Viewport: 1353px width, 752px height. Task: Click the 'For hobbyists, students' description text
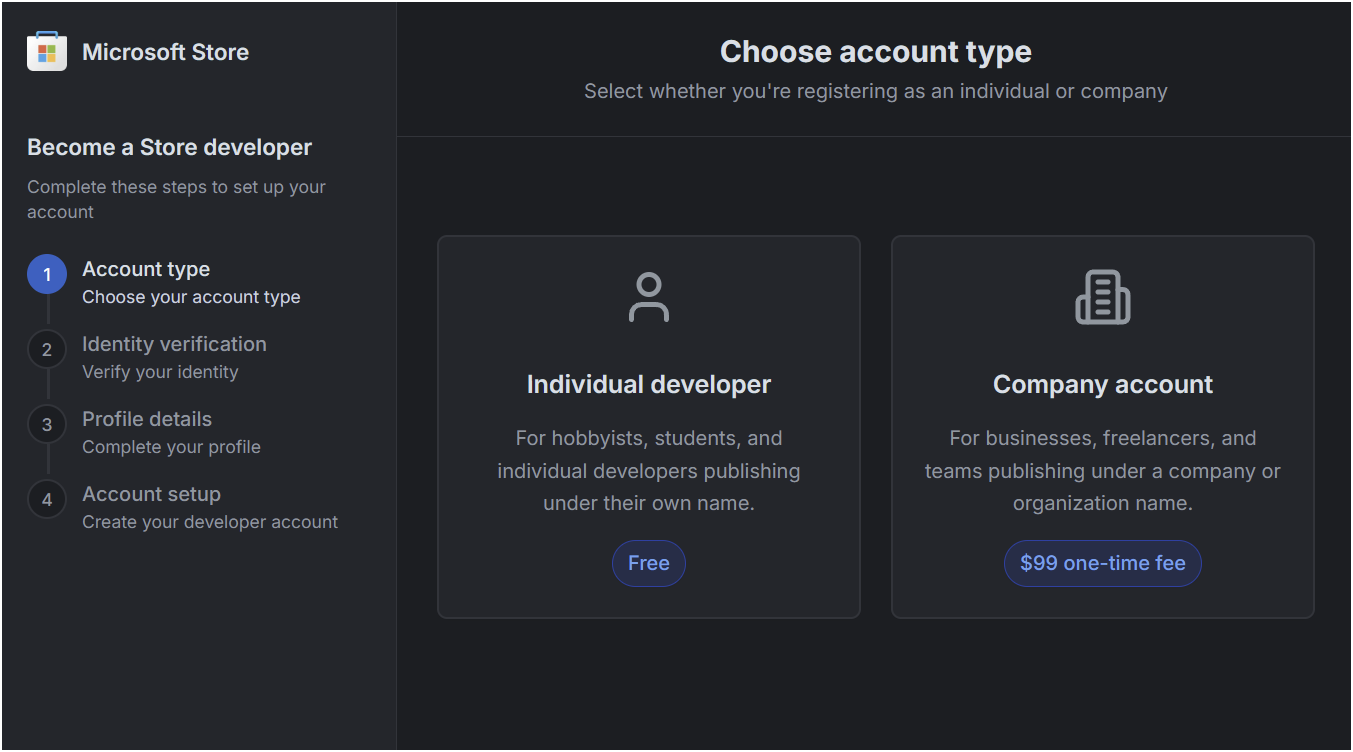(649, 471)
